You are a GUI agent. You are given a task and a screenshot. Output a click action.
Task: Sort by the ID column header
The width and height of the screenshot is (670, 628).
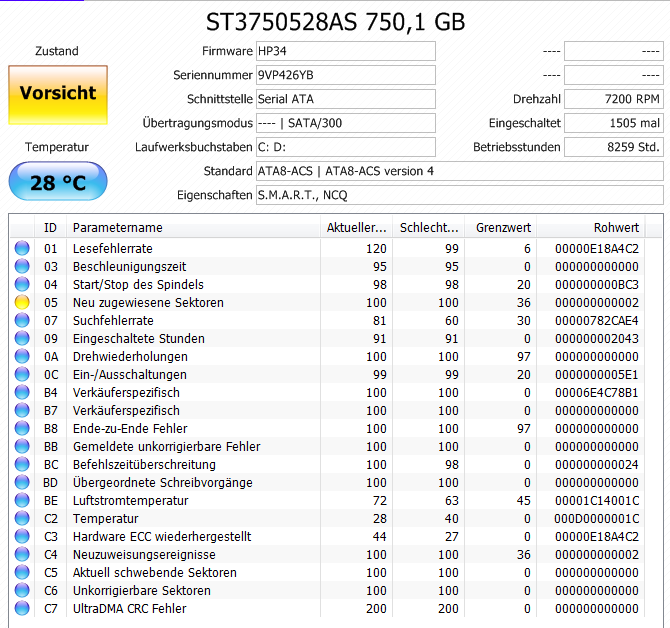coord(50,228)
